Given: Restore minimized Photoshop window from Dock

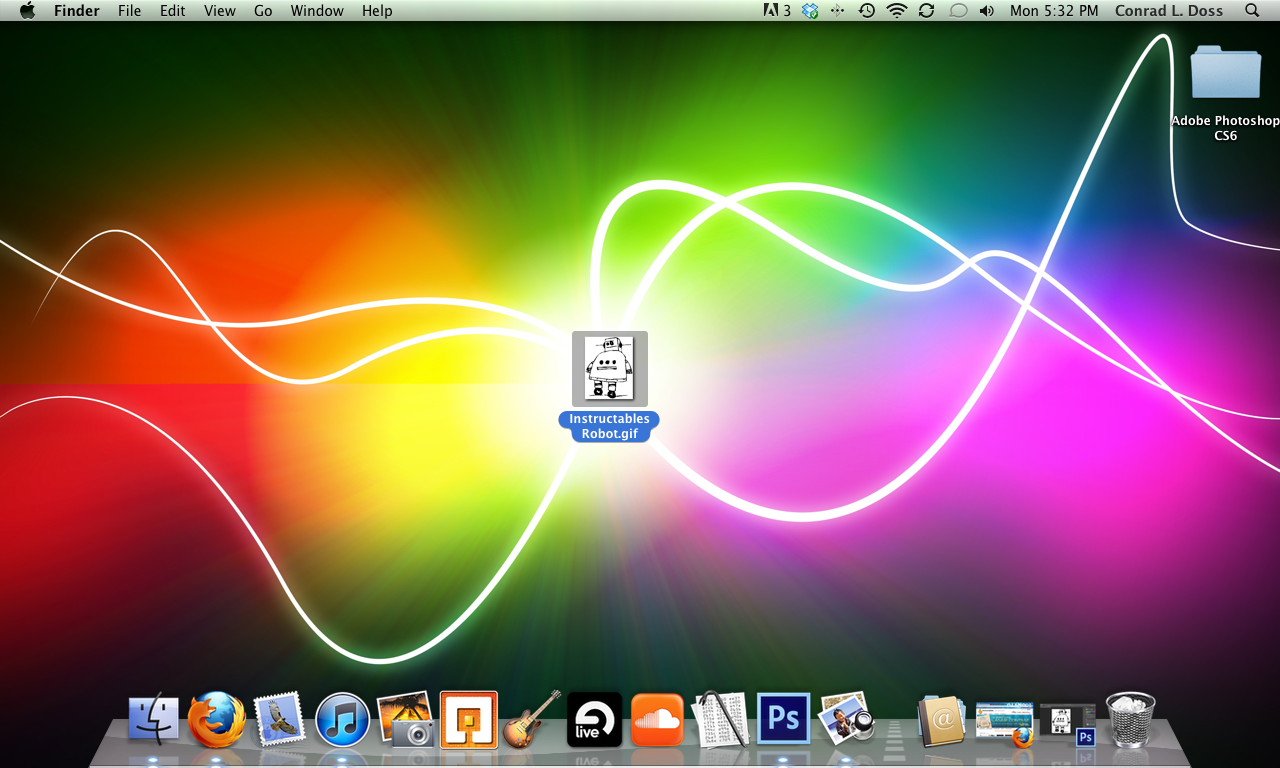Looking at the screenshot, I should pos(1068,724).
